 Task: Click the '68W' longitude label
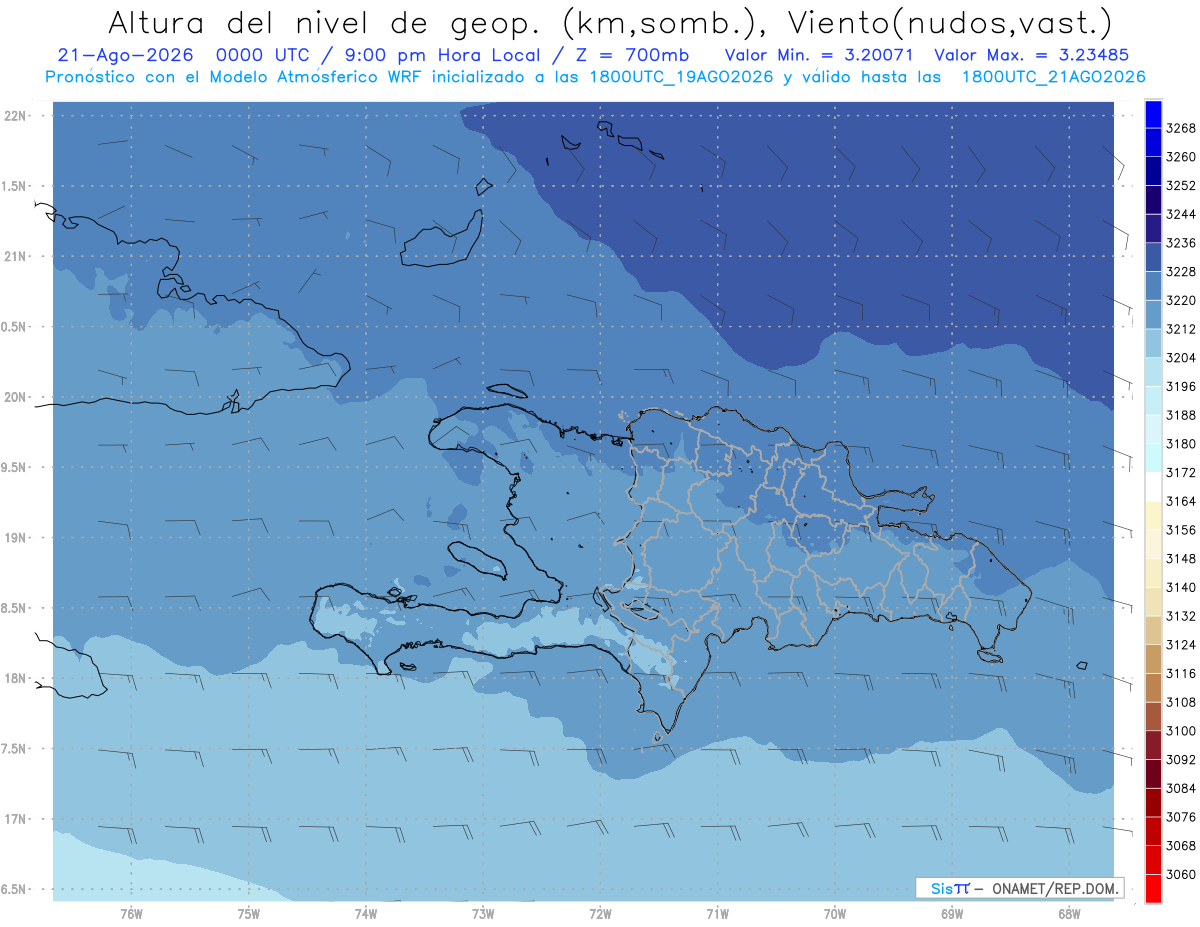pos(1069,913)
